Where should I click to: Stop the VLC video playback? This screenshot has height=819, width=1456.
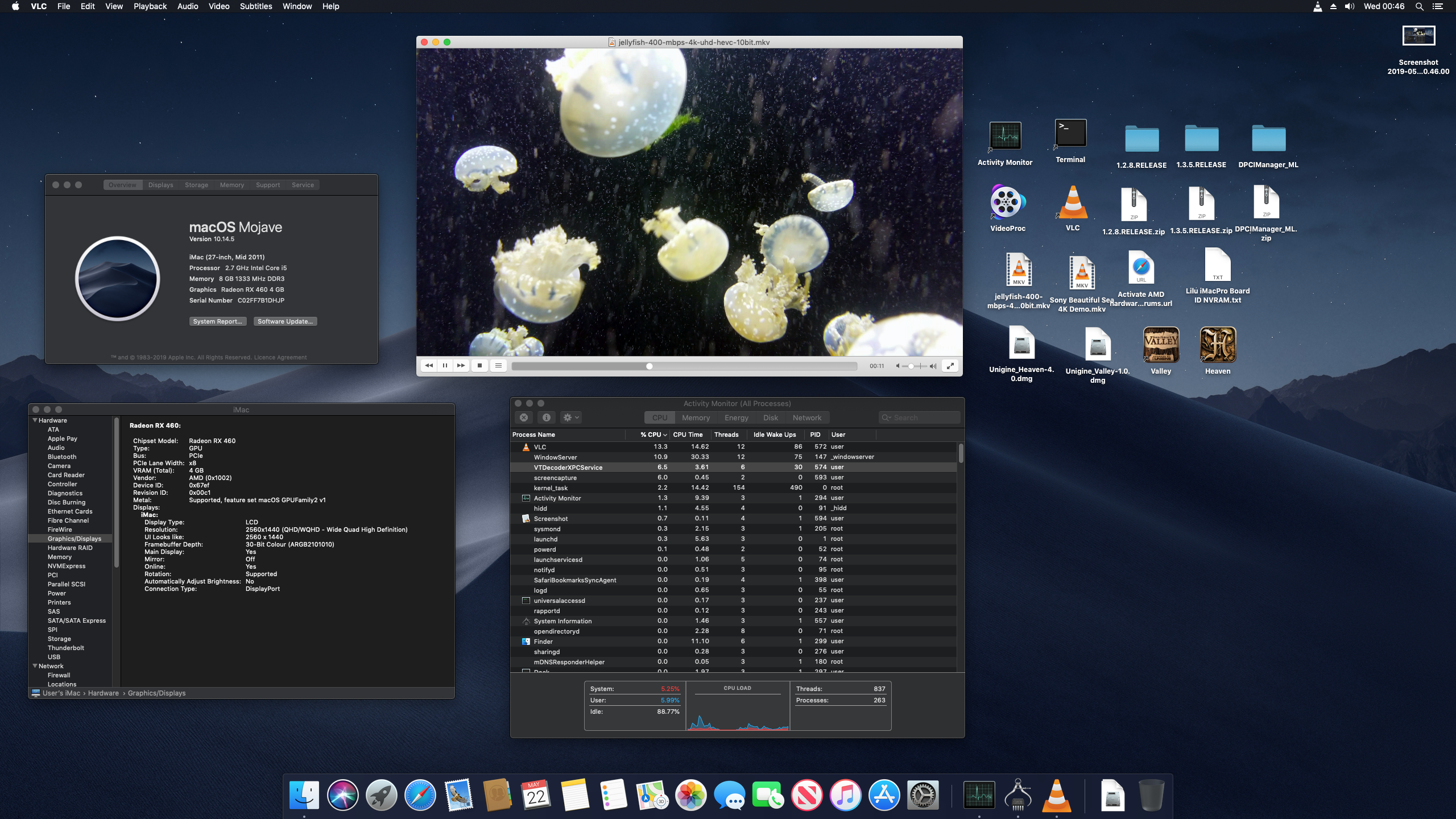pos(479,366)
